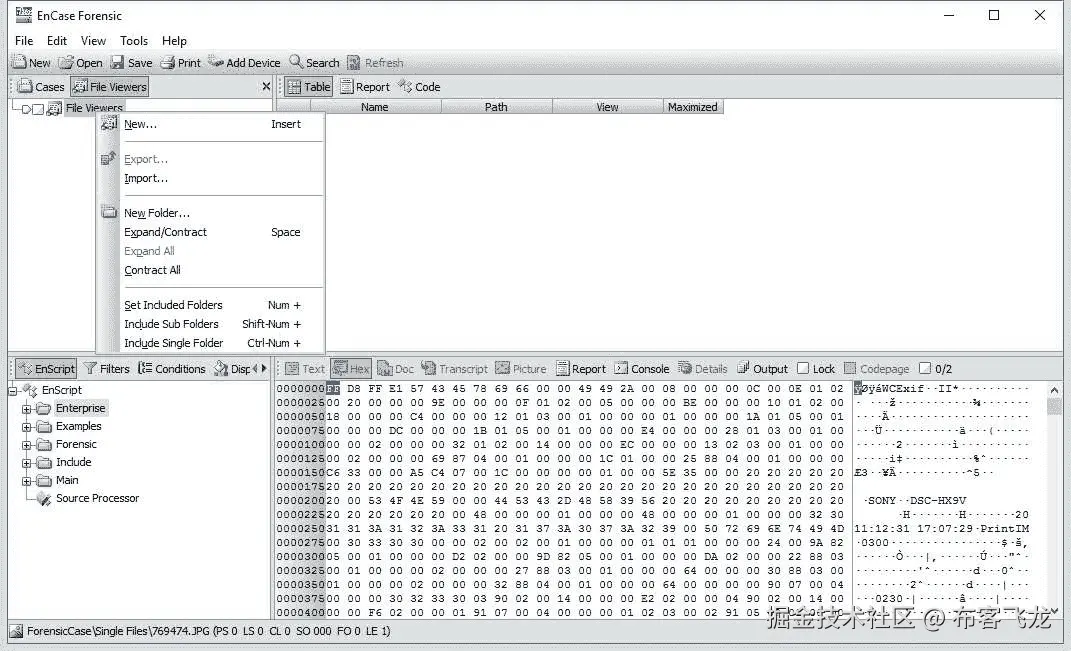
Task: Open the Tools menu
Action: (134, 40)
